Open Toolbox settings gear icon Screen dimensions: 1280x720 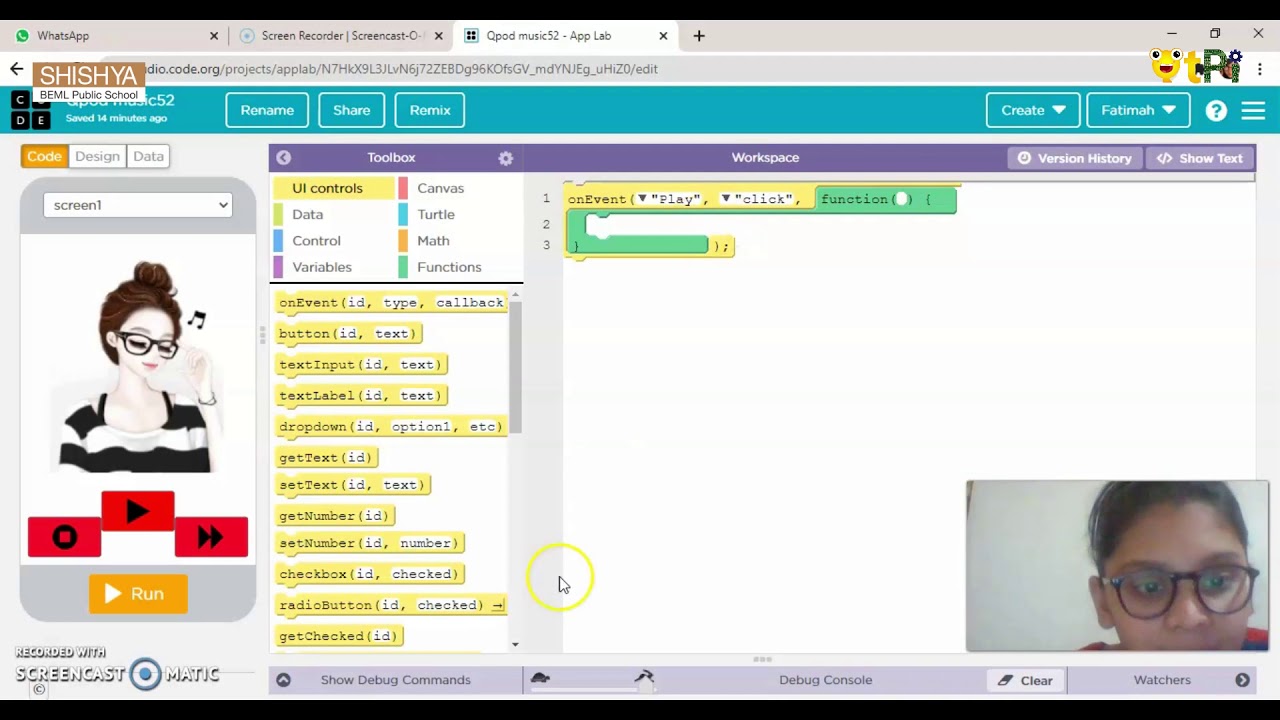[x=506, y=158]
